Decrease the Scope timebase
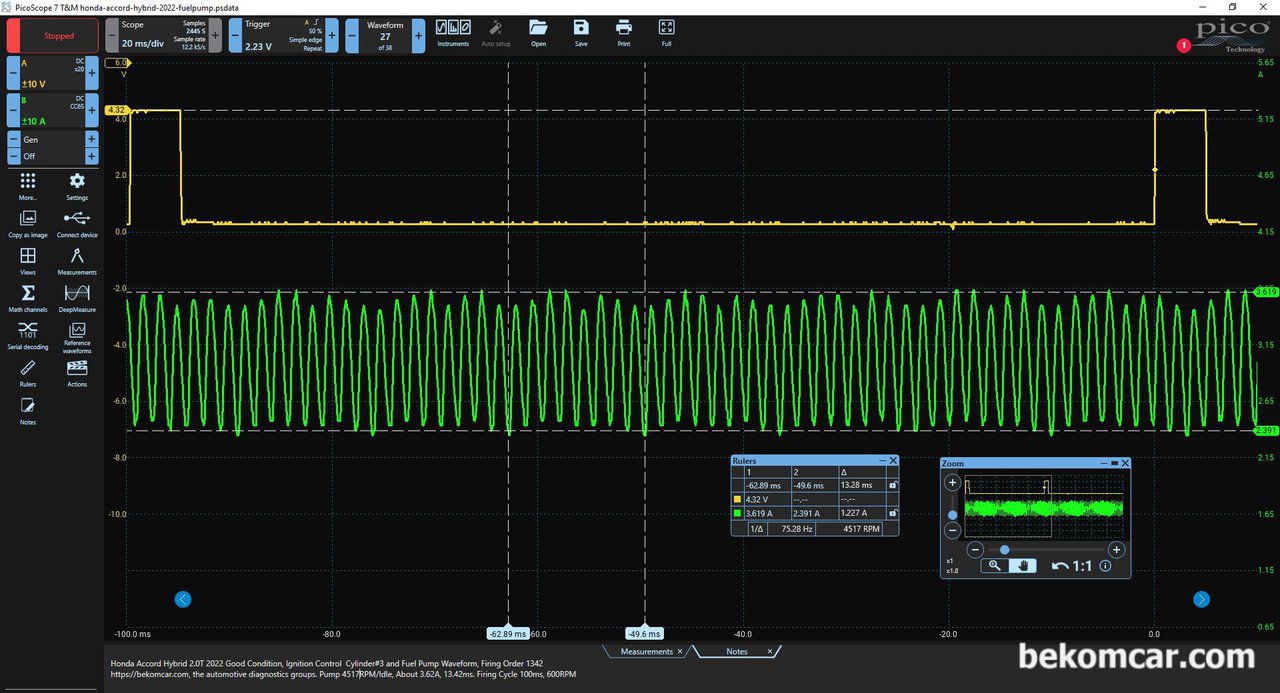This screenshot has width=1280, height=693. tap(111, 36)
